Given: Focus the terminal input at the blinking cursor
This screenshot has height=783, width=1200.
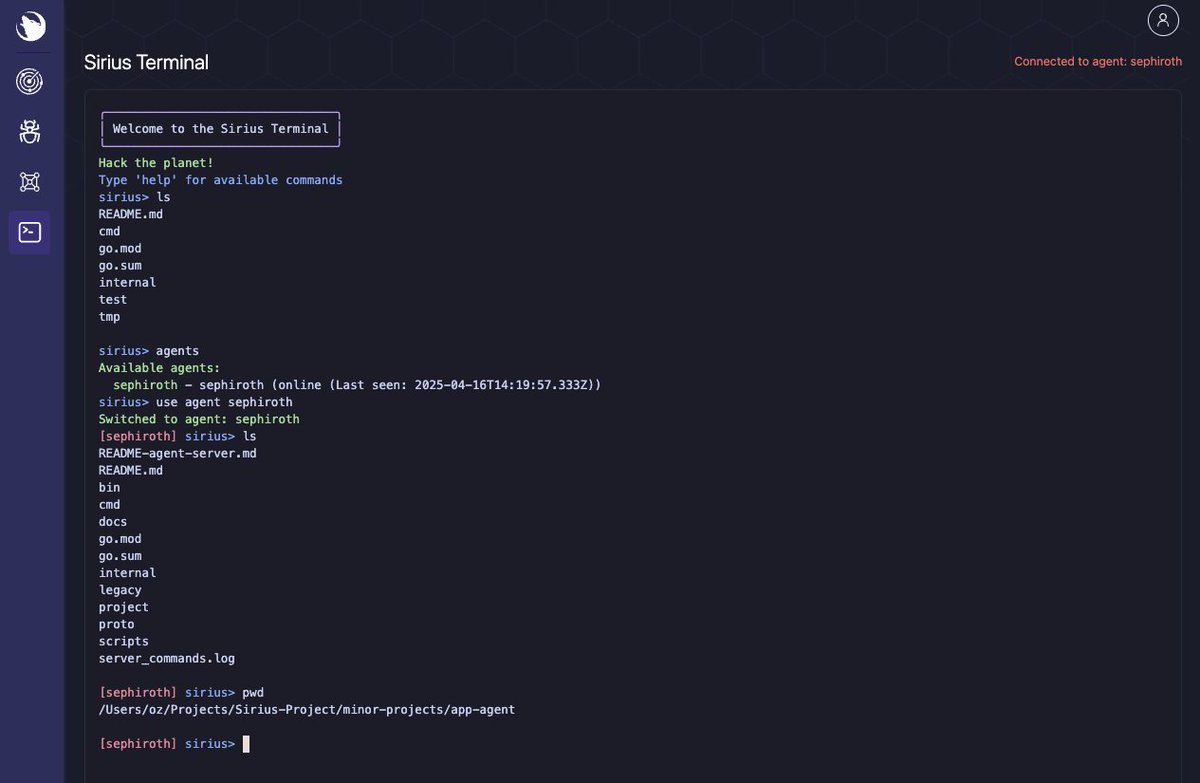Looking at the screenshot, I should (246, 744).
